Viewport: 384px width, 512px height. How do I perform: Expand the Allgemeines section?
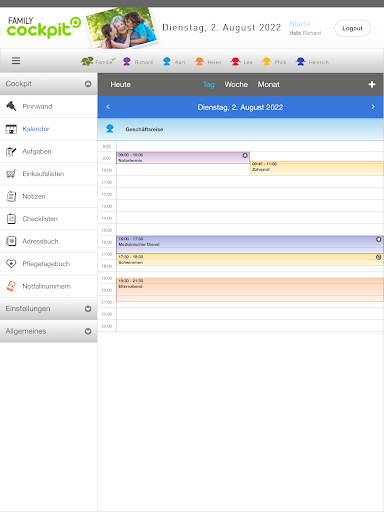tap(88, 331)
